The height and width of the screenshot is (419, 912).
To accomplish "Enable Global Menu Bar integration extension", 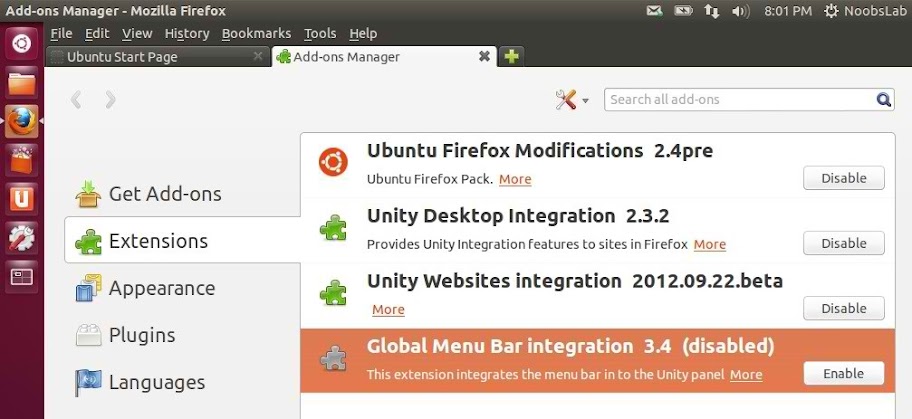I will (x=843, y=374).
